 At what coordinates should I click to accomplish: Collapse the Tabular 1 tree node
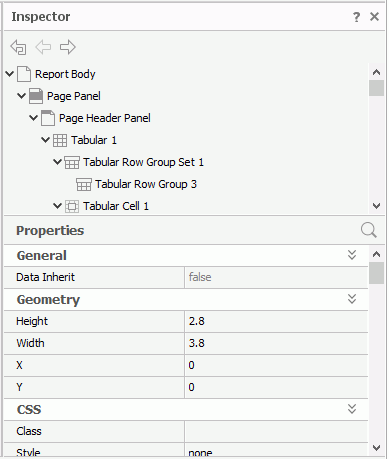click(x=46, y=140)
